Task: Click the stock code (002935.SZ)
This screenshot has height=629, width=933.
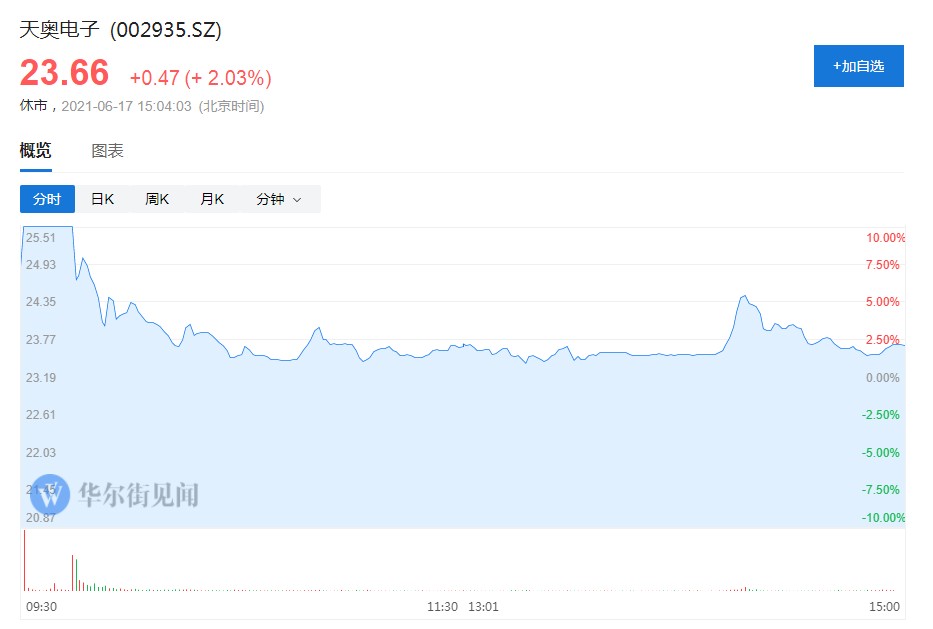Action: [166, 30]
